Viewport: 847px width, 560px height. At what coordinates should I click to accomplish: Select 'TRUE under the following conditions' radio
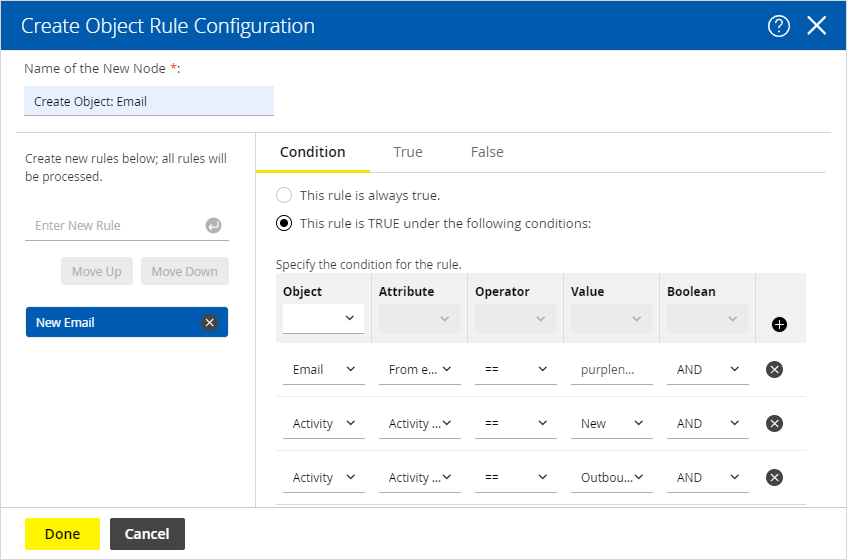pos(284,223)
